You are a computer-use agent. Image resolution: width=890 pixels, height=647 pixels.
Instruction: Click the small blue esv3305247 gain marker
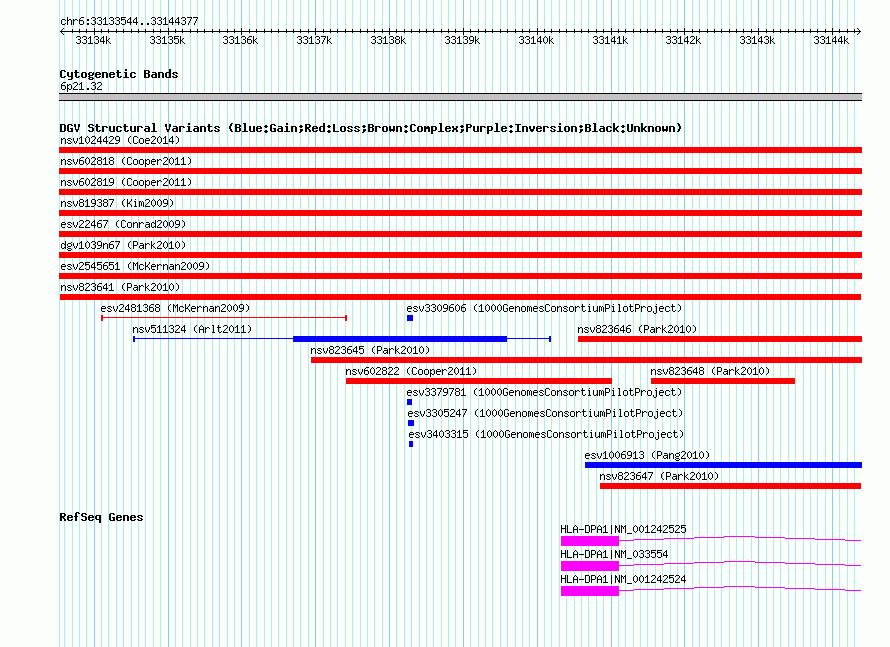(x=411, y=423)
